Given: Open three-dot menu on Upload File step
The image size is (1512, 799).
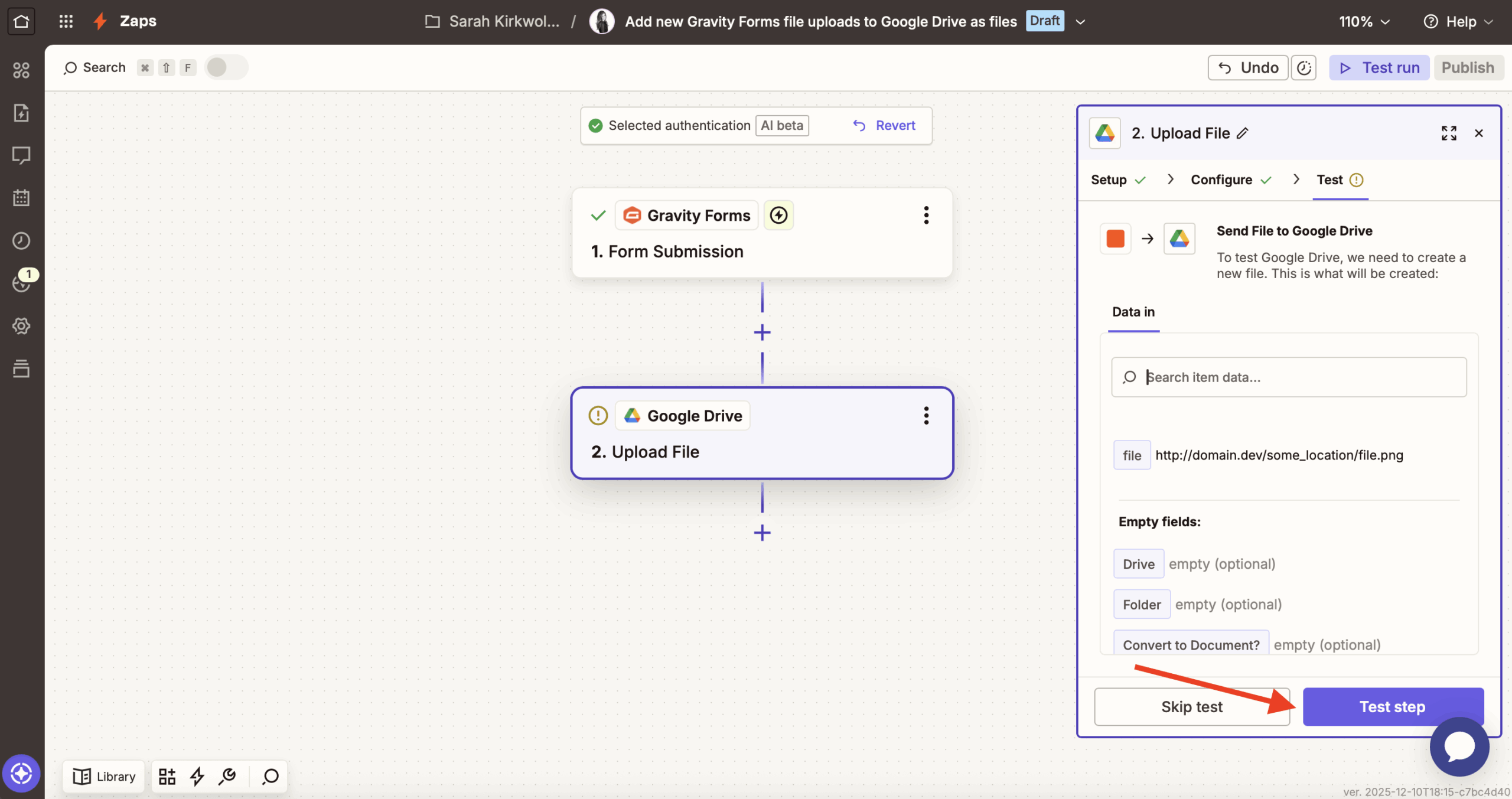Looking at the screenshot, I should click(x=926, y=415).
